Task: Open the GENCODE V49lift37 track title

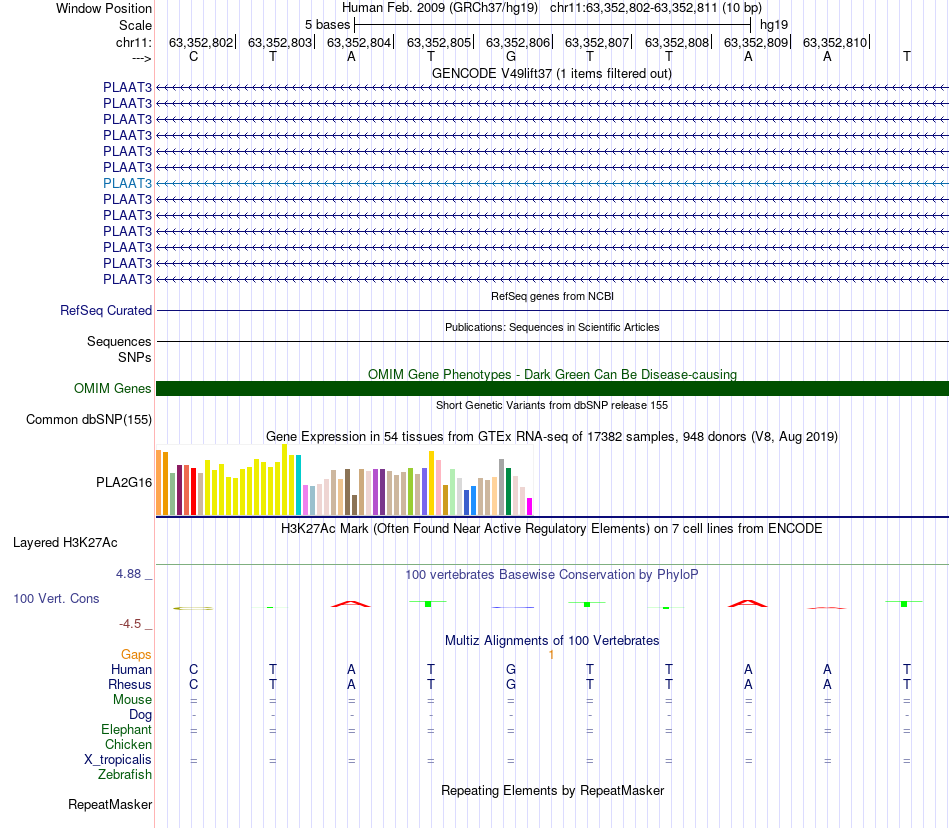Action: point(551,73)
